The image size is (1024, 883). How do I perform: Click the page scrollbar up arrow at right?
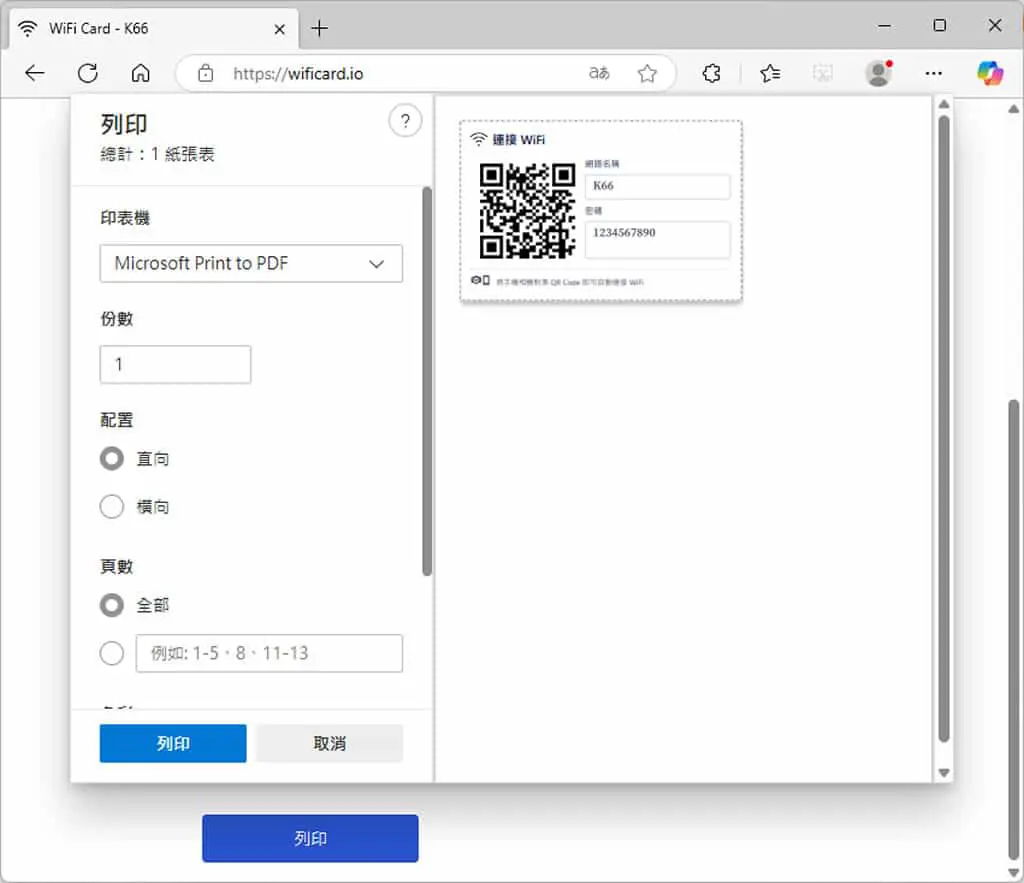pyautogui.click(x=1014, y=109)
